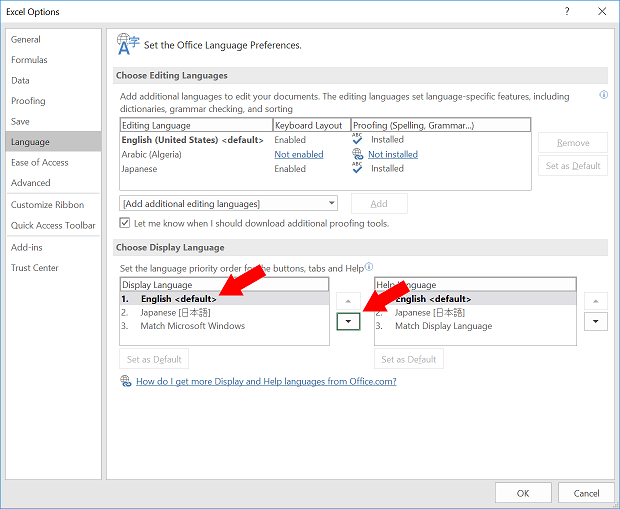
Task: Confirm the dialog with OK
Action: click(x=523, y=493)
